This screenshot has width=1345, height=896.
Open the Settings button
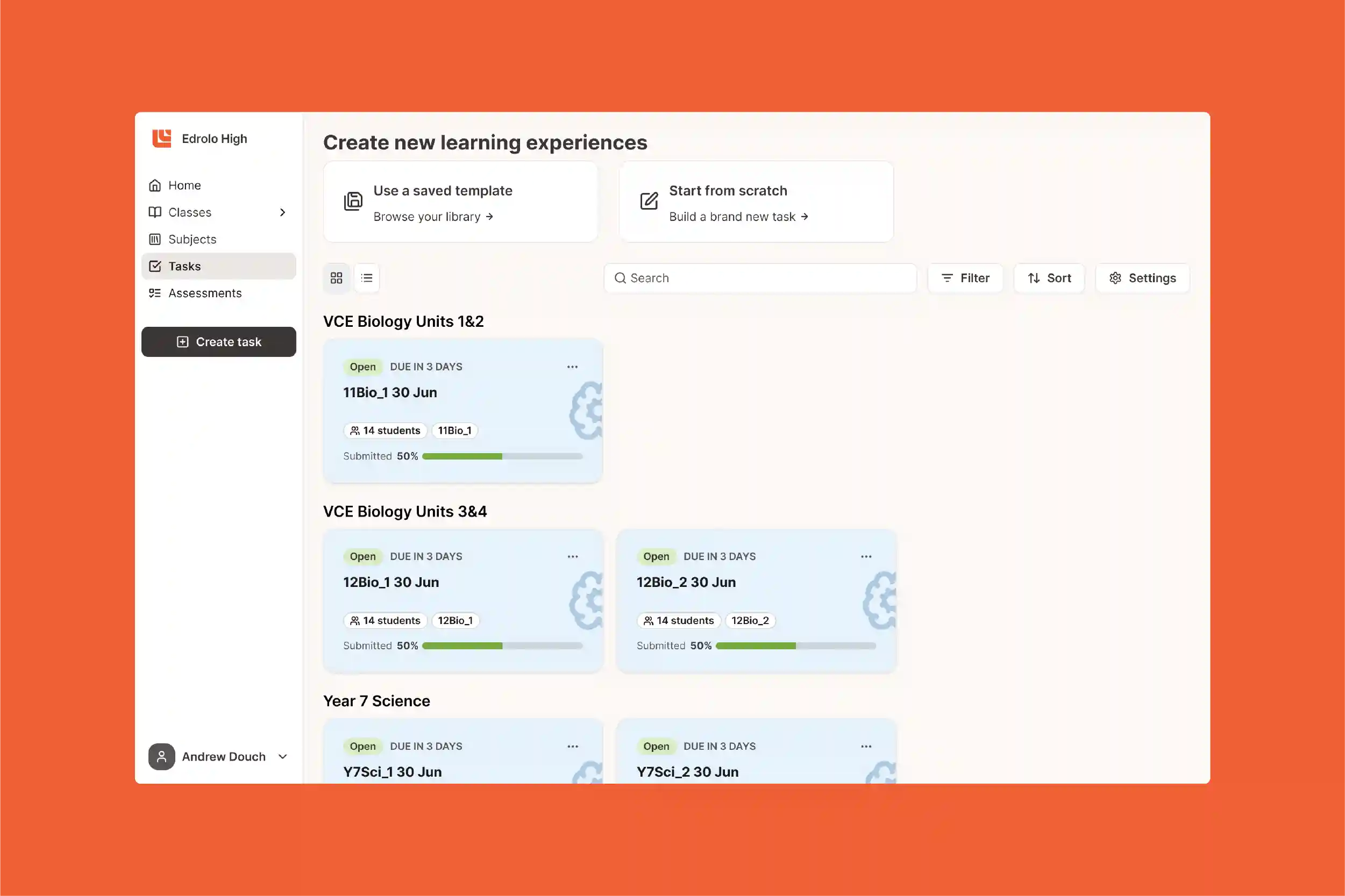point(1142,278)
